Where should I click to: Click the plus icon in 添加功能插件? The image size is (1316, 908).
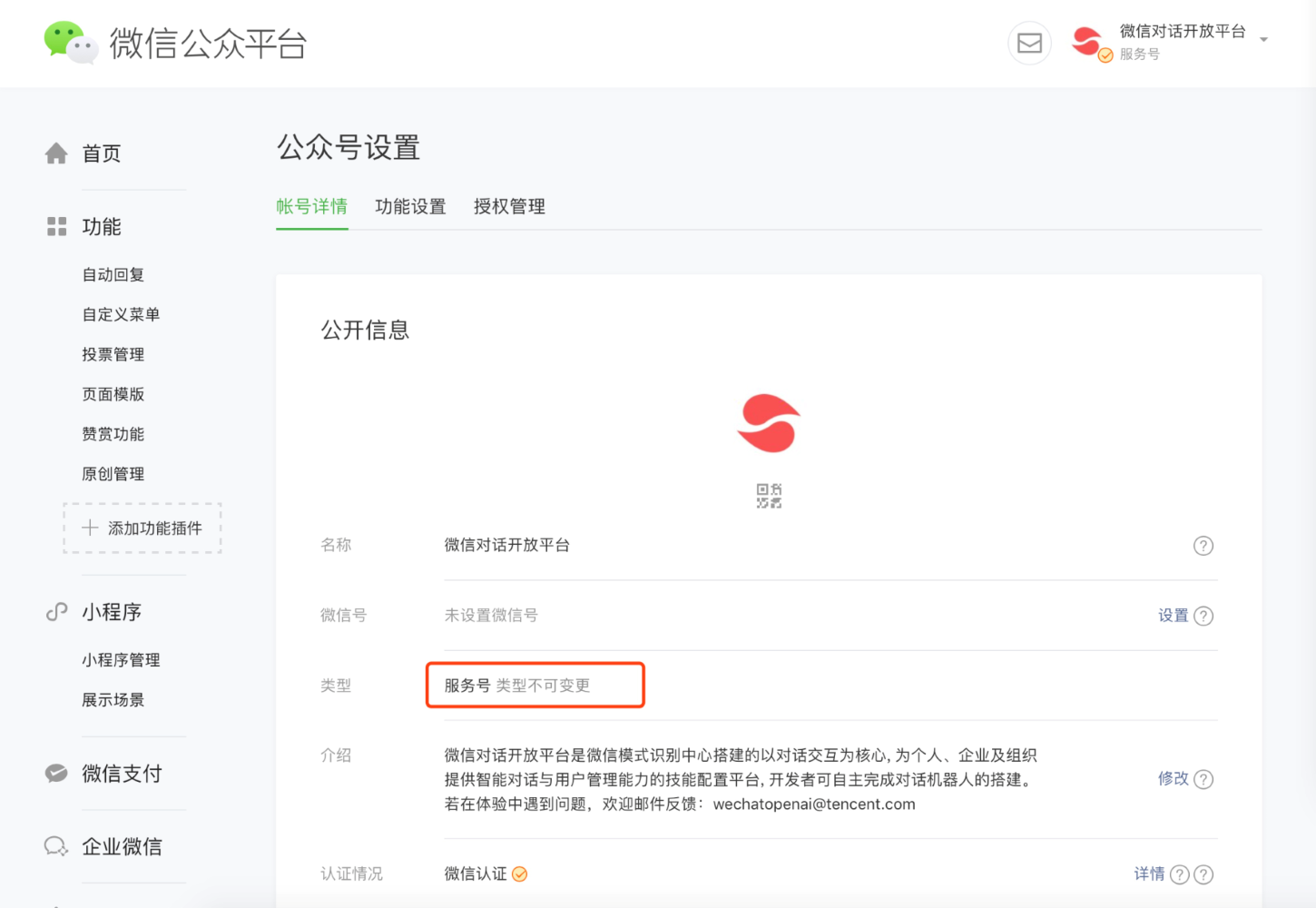click(90, 528)
